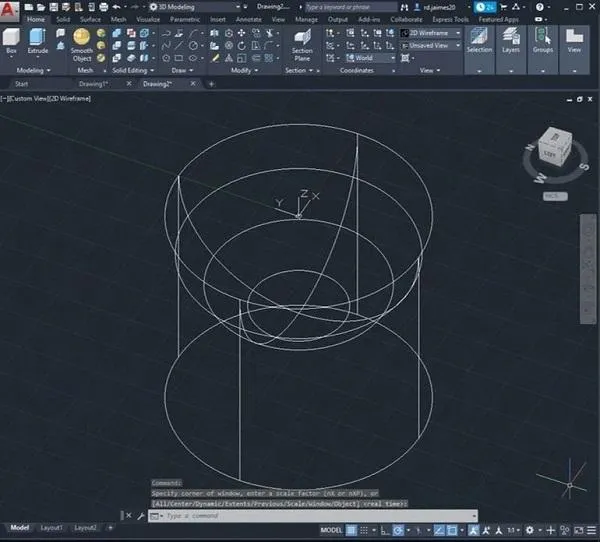600x542 pixels.
Task: Switch to the Visualize ribbon tab
Action: pyautogui.click(x=146, y=19)
